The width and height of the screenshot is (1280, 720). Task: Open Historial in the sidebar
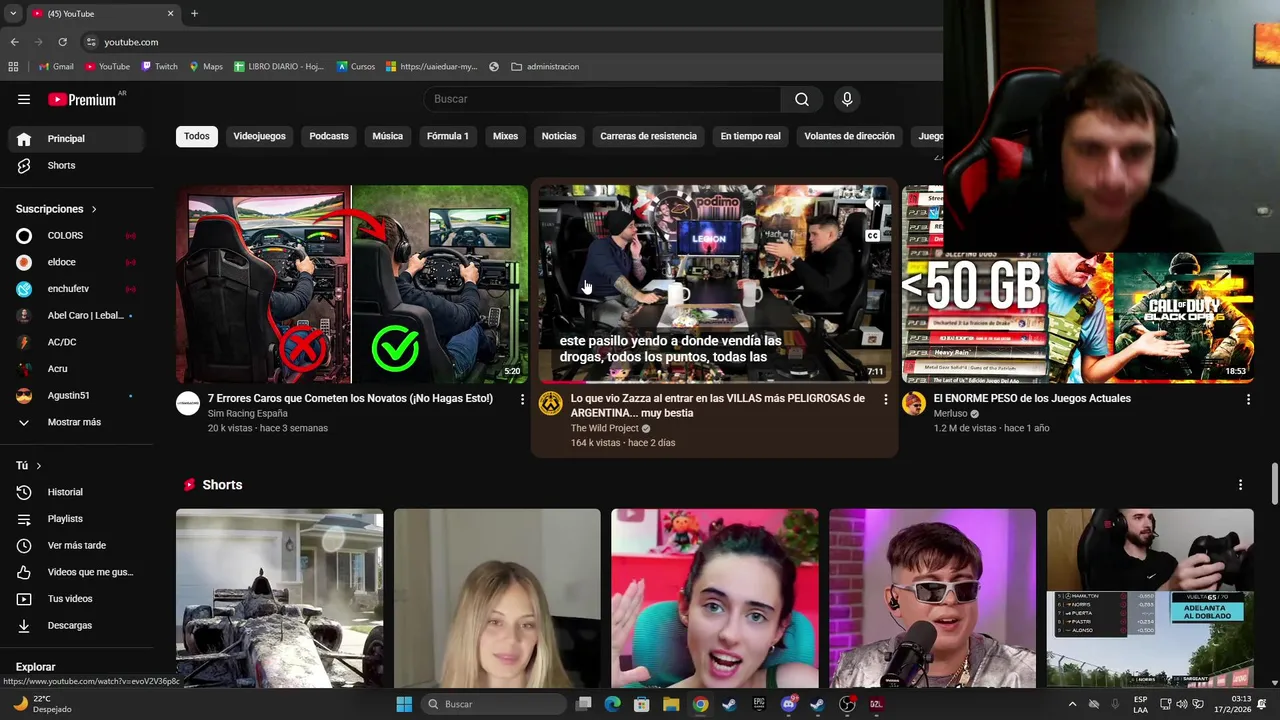click(77, 492)
